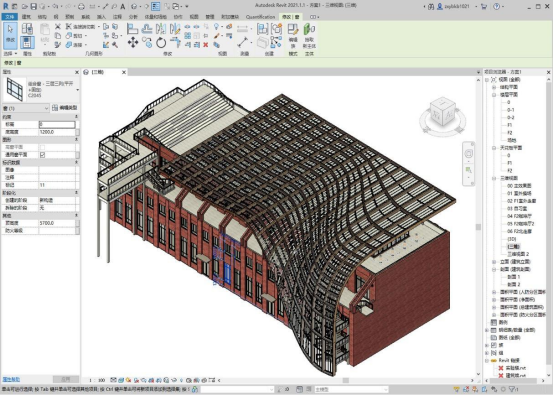Image resolution: width=554 pixels, height=395 pixels.
Task: Open the F1 floor plan under 楼层平面
Action: [510, 125]
